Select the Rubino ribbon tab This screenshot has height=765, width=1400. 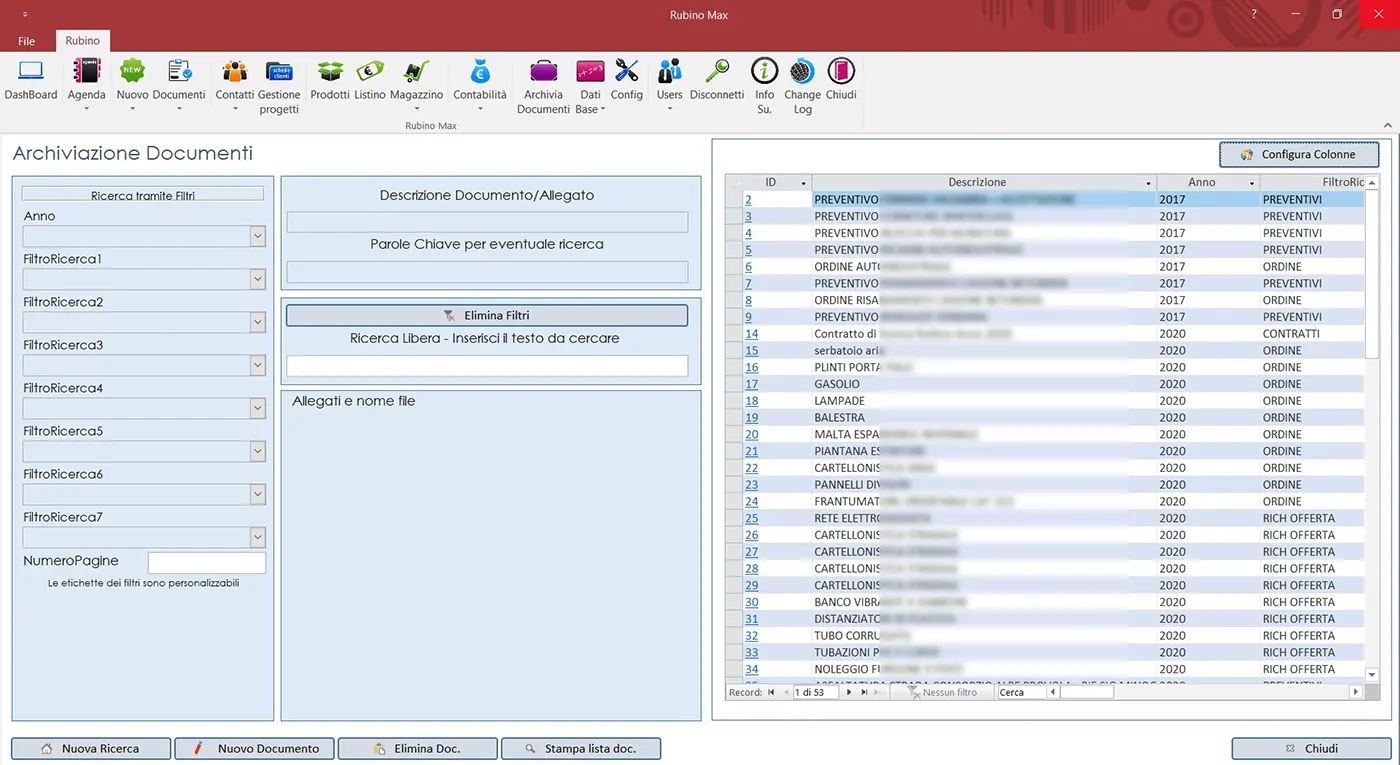point(83,41)
